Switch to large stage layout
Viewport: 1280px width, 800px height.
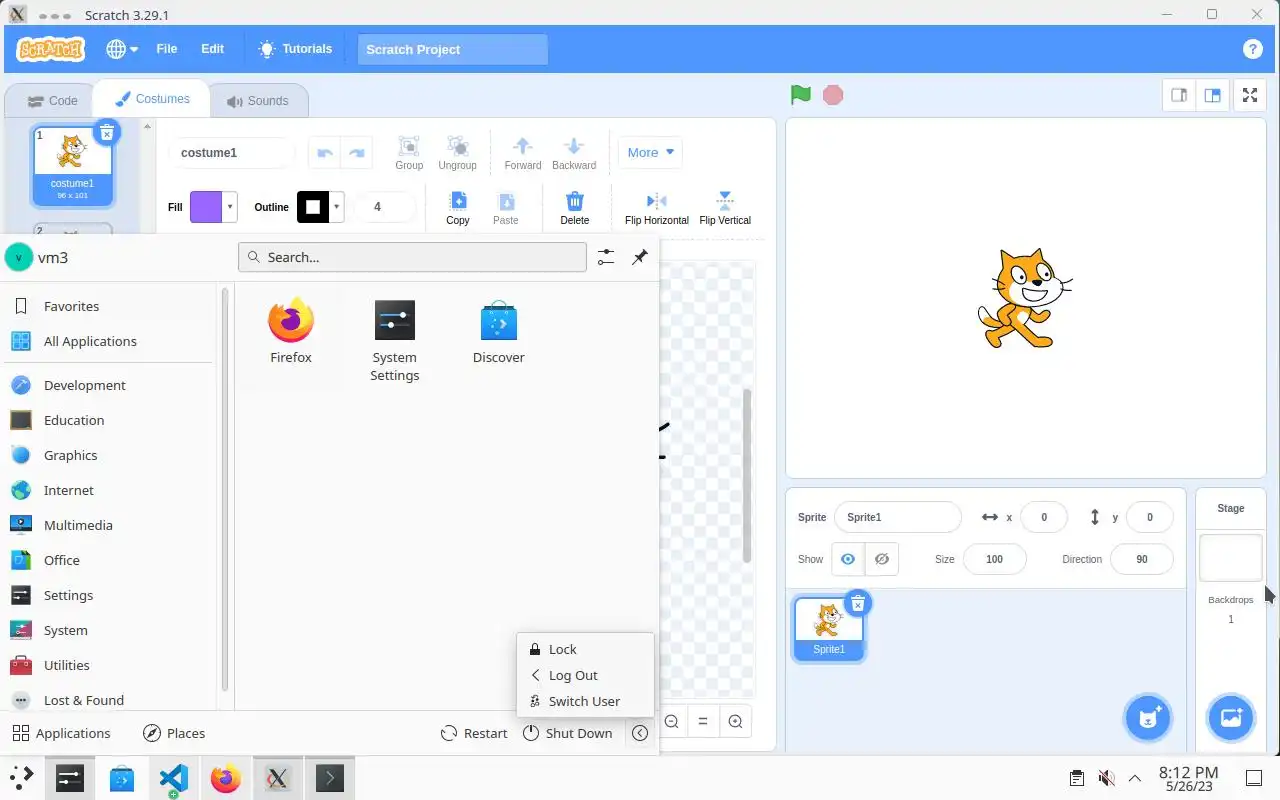coord(1212,95)
